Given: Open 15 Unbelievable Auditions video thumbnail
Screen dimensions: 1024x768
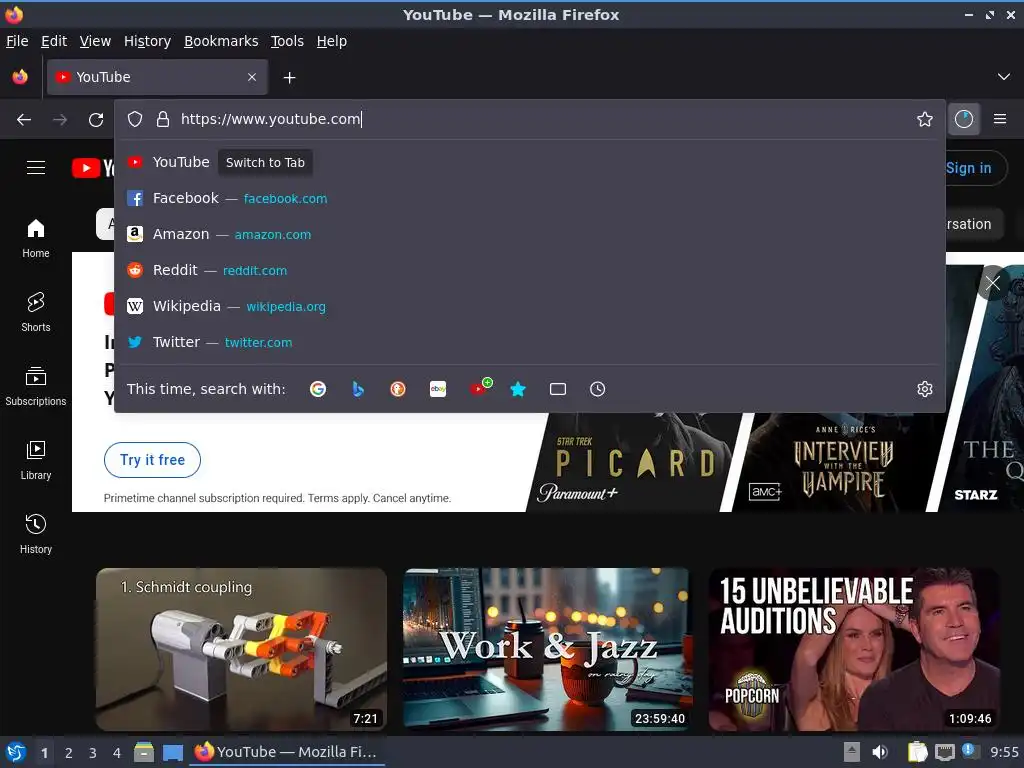Looking at the screenshot, I should pos(854,649).
